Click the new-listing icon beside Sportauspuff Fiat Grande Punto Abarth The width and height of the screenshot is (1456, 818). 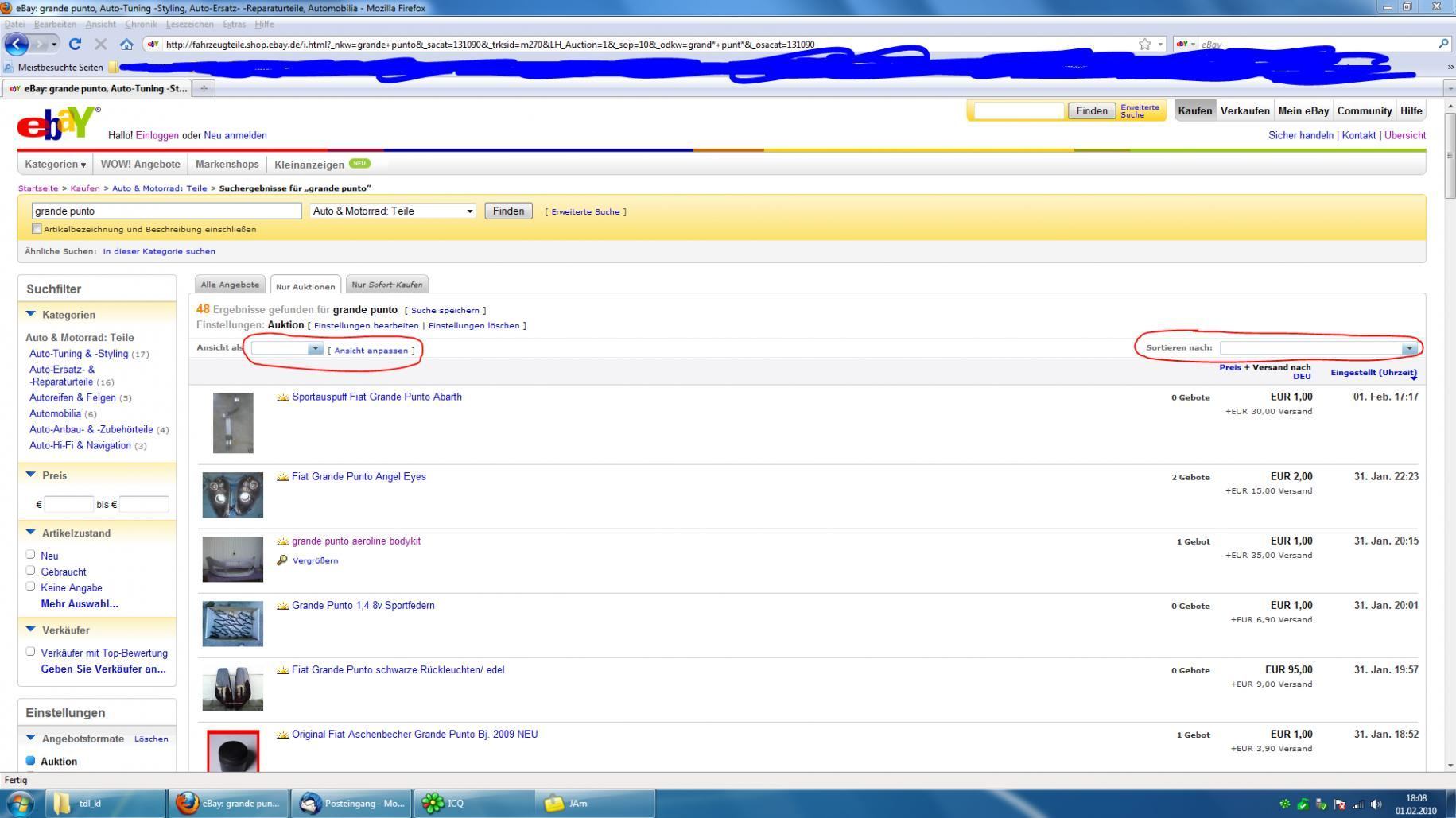coord(282,397)
